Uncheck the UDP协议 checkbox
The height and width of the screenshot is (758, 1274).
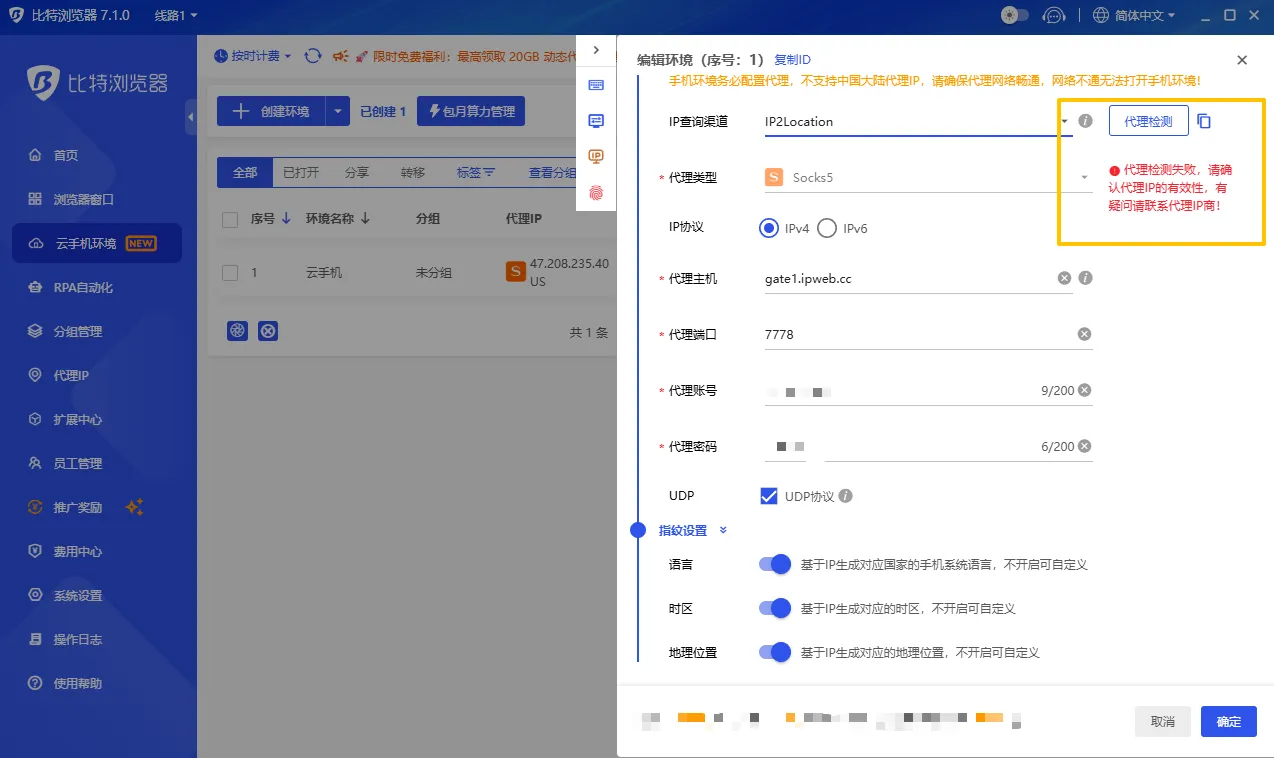[768, 495]
